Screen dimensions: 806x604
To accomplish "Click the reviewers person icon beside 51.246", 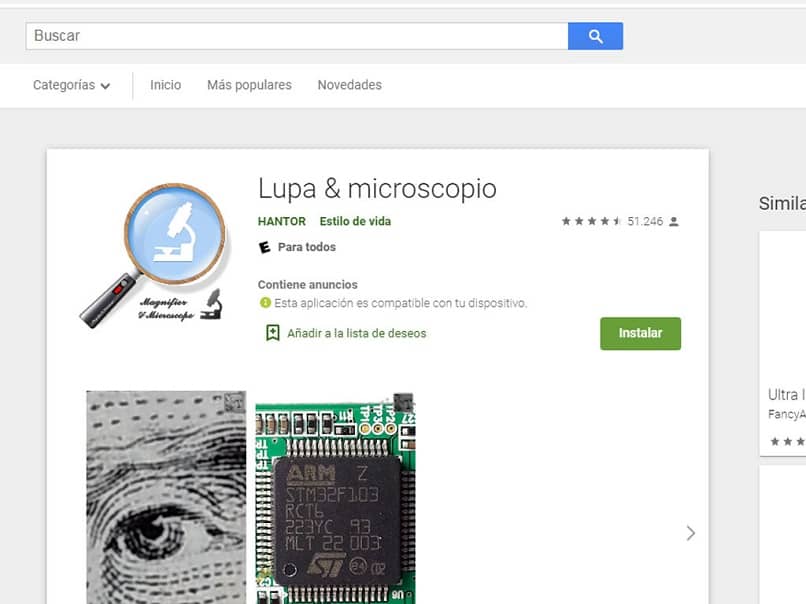I will tap(674, 222).
